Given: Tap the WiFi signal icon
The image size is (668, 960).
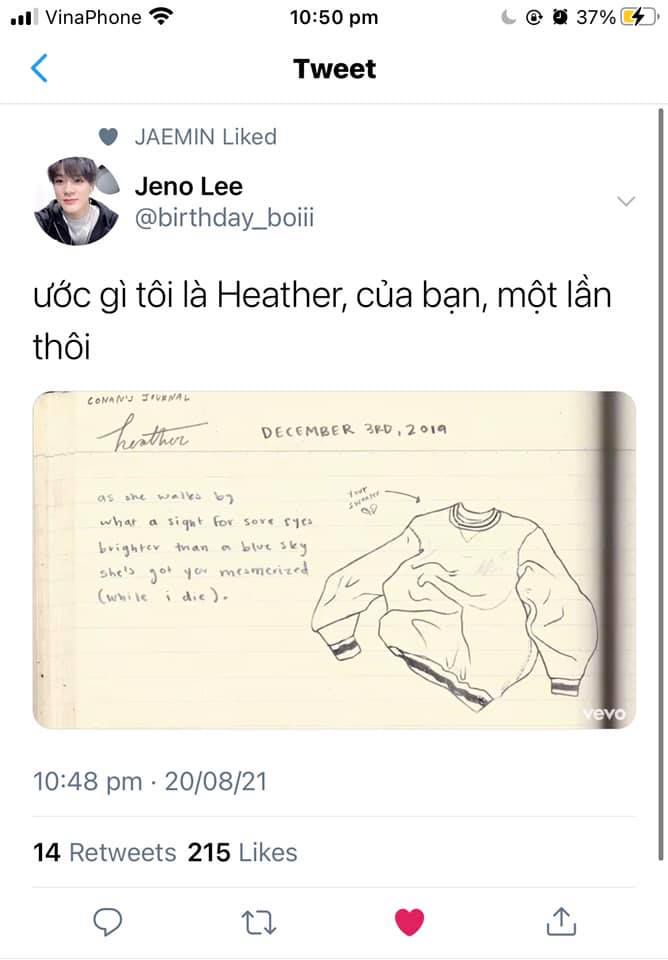Looking at the screenshot, I should [x=161, y=17].
